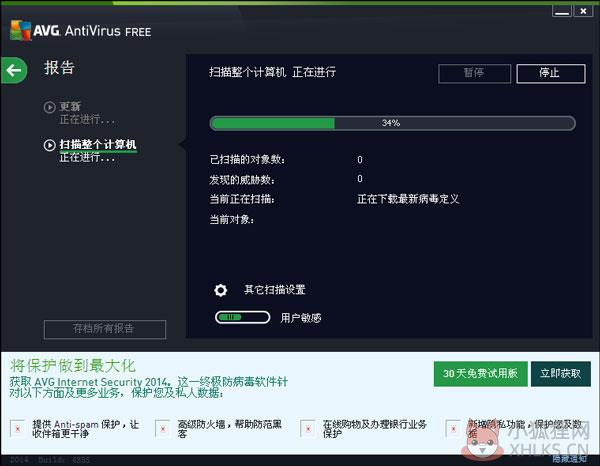
Task: Click the 立即获取 button
Action: tap(561, 373)
